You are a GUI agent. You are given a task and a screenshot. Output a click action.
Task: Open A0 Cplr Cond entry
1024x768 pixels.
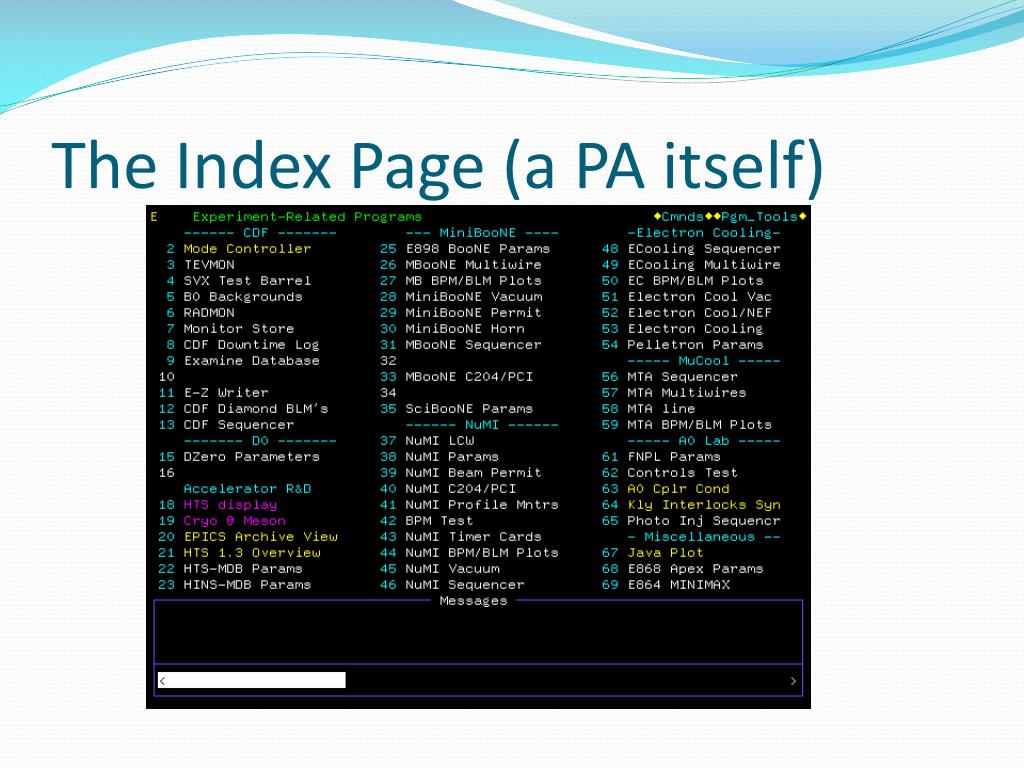tap(678, 488)
